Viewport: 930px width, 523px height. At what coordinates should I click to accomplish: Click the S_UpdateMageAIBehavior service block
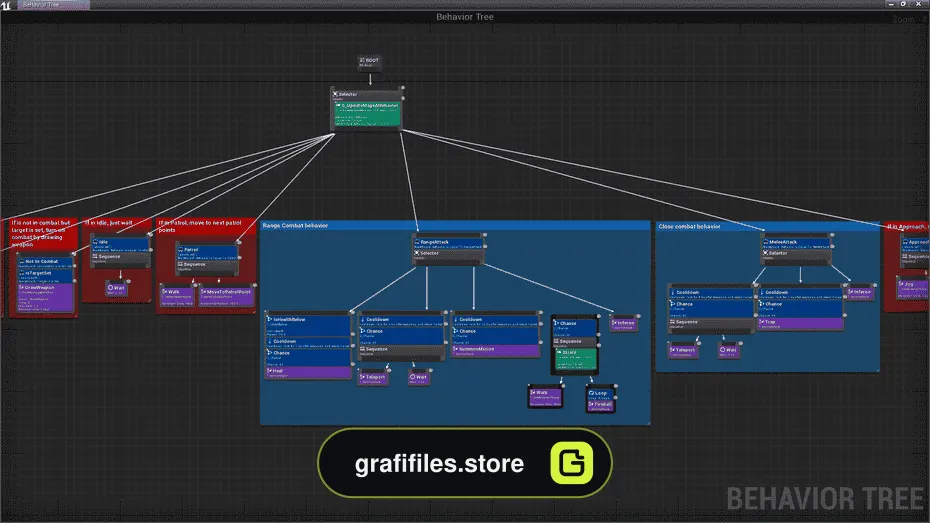click(x=367, y=114)
